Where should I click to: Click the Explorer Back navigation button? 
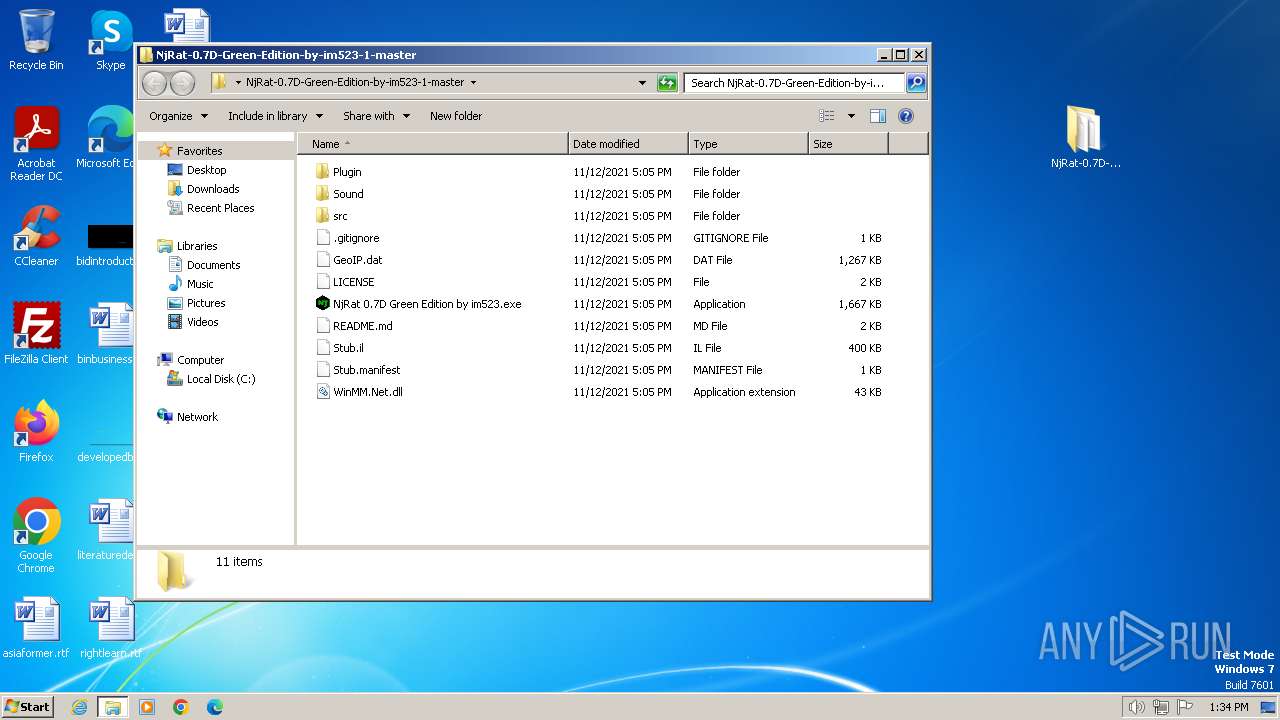(x=154, y=83)
